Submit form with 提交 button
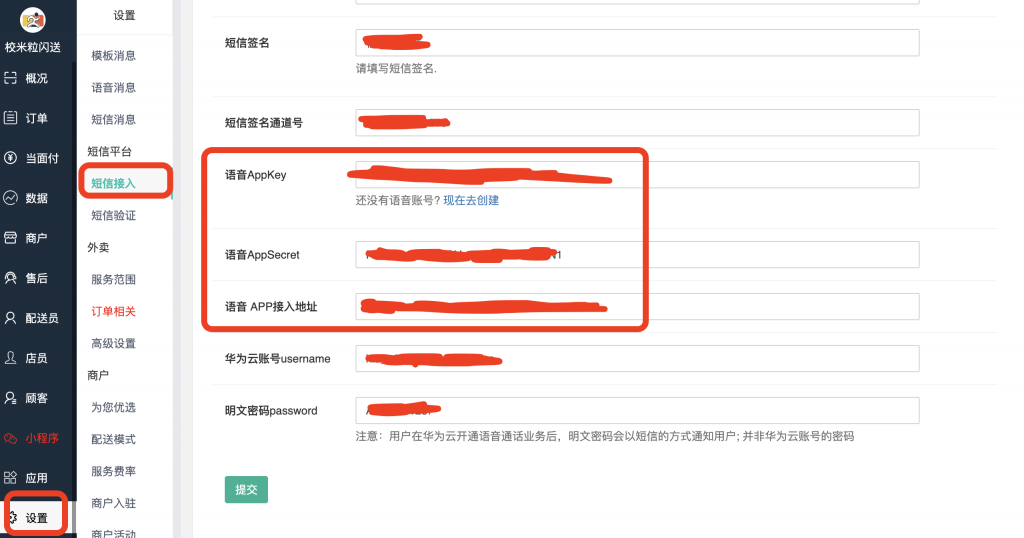This screenshot has height=538, width=1024. coord(246,490)
